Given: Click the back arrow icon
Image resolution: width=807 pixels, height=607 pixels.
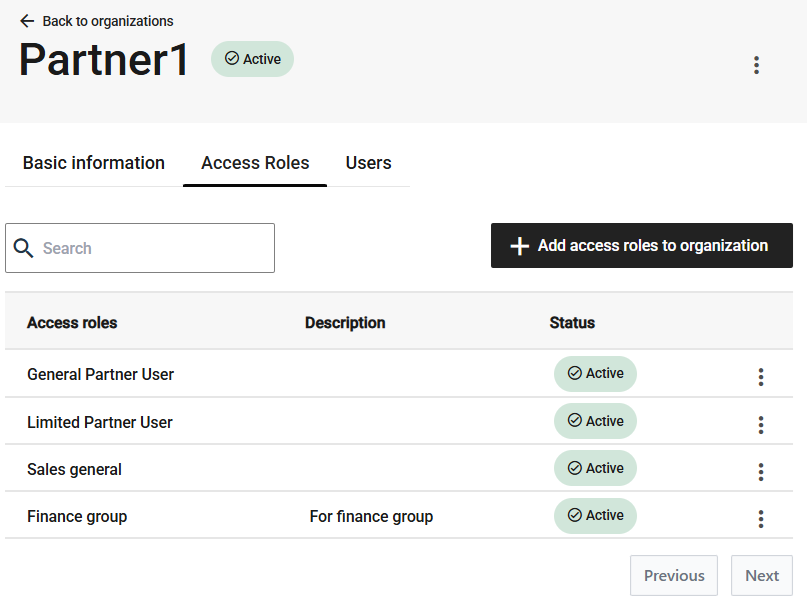Looking at the screenshot, I should coord(25,20).
